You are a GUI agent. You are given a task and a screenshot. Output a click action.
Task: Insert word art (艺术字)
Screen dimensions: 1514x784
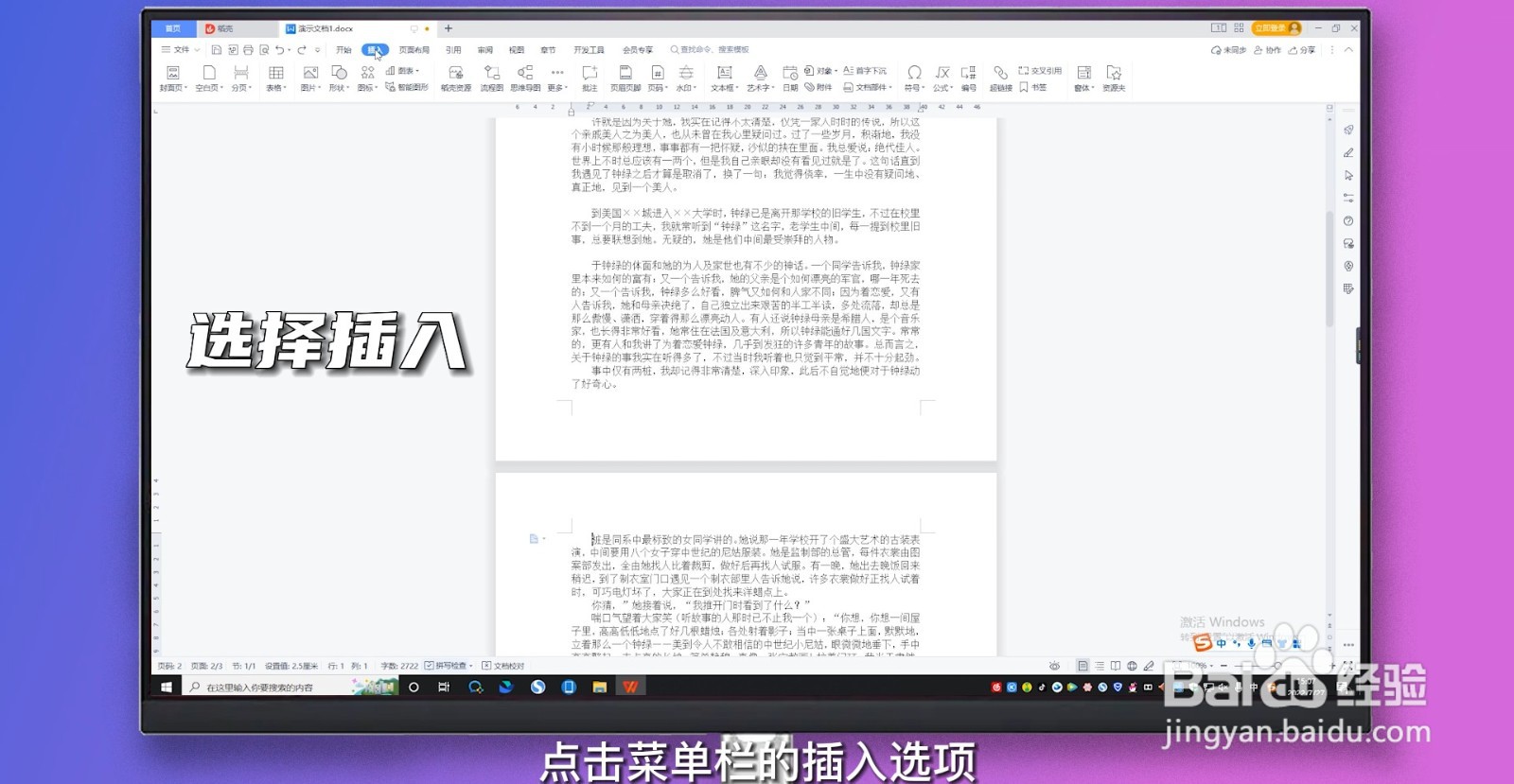tap(759, 78)
